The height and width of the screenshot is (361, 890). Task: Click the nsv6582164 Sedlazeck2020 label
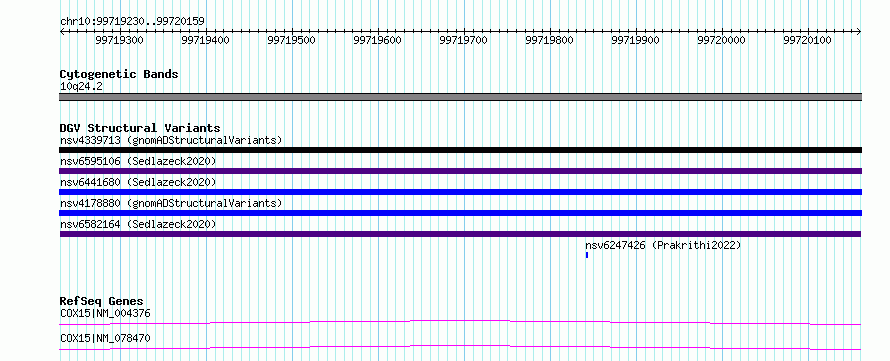click(x=138, y=224)
